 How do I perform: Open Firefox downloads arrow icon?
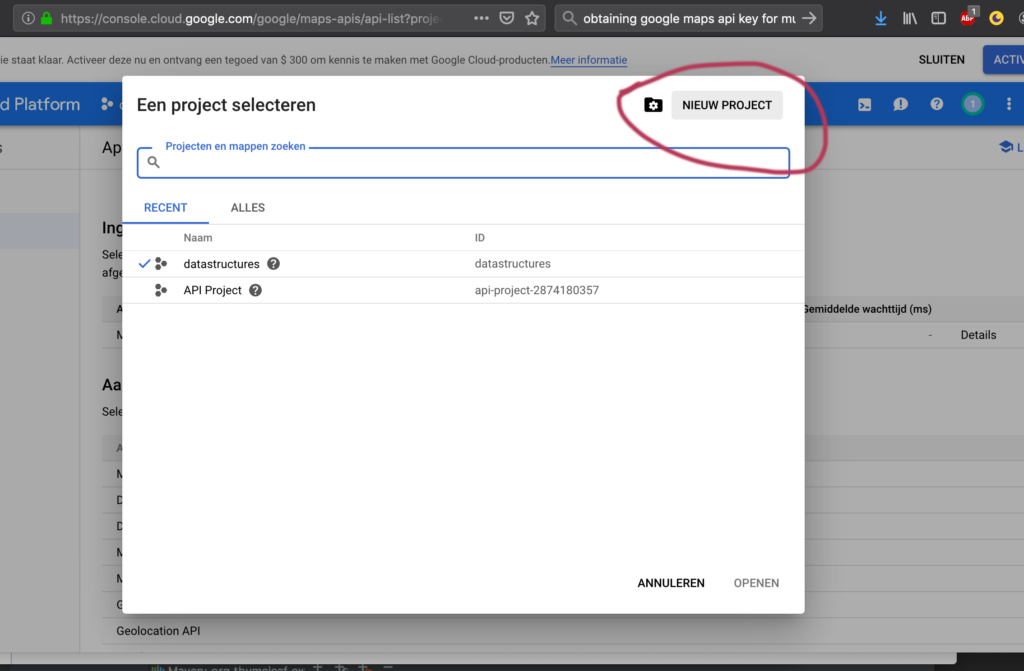(881, 18)
